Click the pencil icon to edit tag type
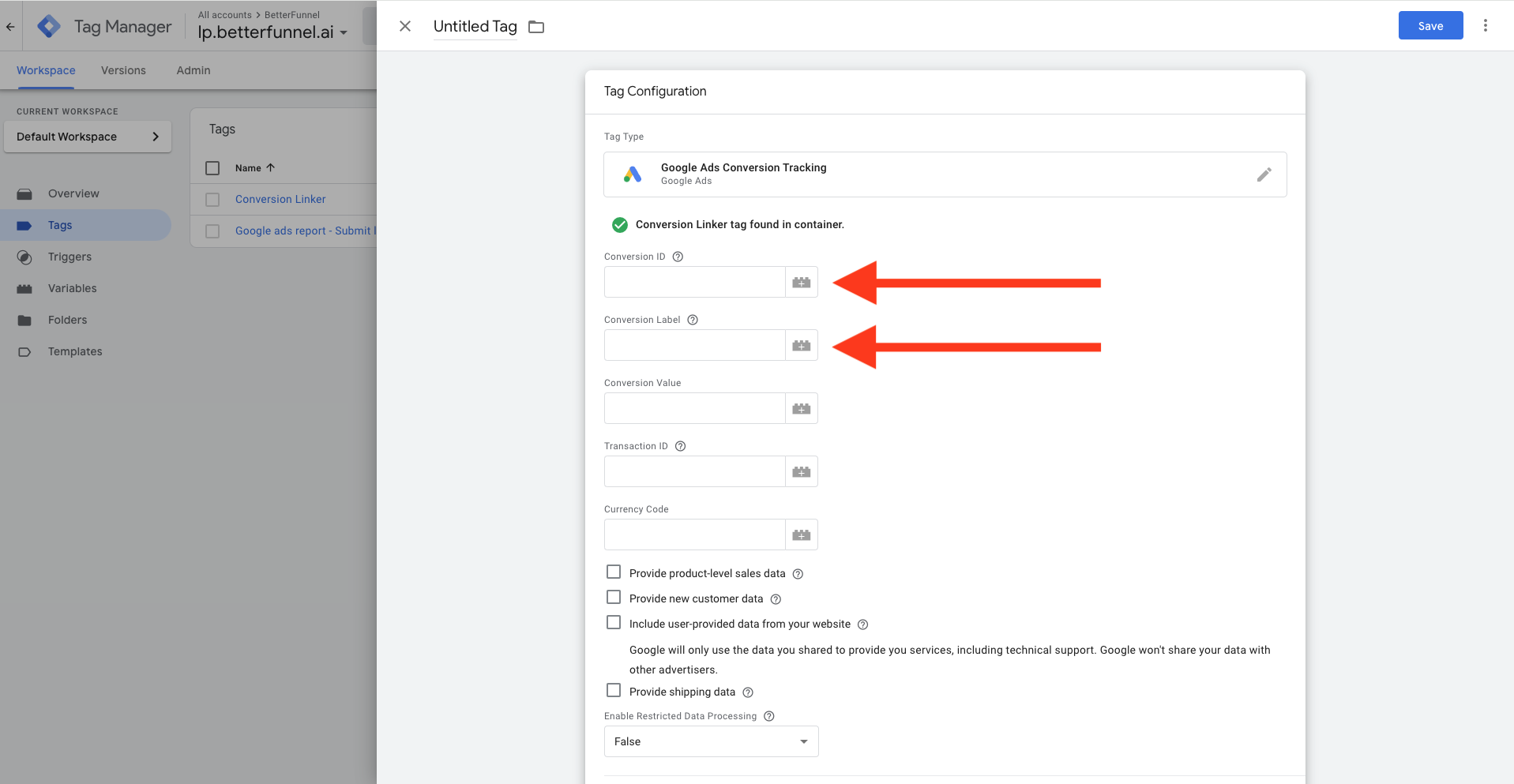Viewport: 1514px width, 784px height. pos(1264,174)
